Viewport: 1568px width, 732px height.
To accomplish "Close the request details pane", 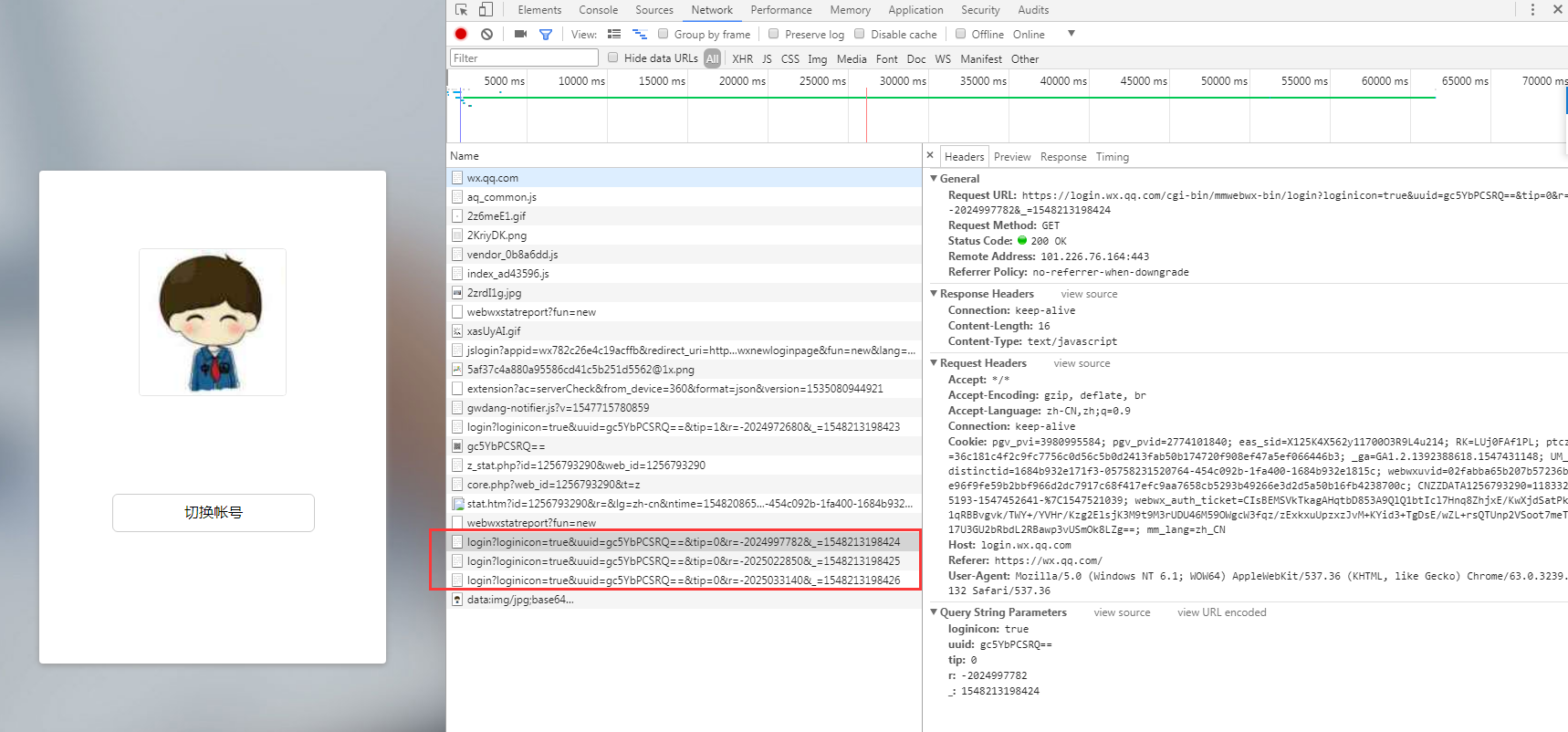I will pyautogui.click(x=930, y=155).
